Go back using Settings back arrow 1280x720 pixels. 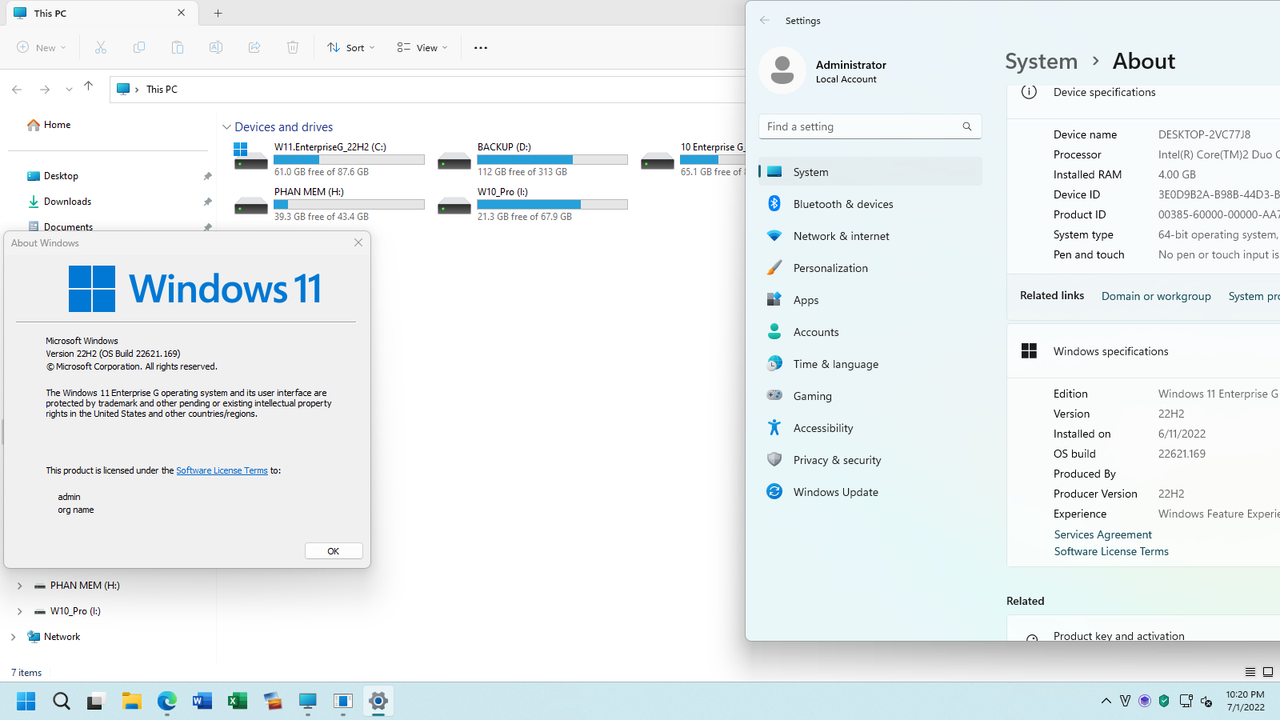(x=765, y=20)
